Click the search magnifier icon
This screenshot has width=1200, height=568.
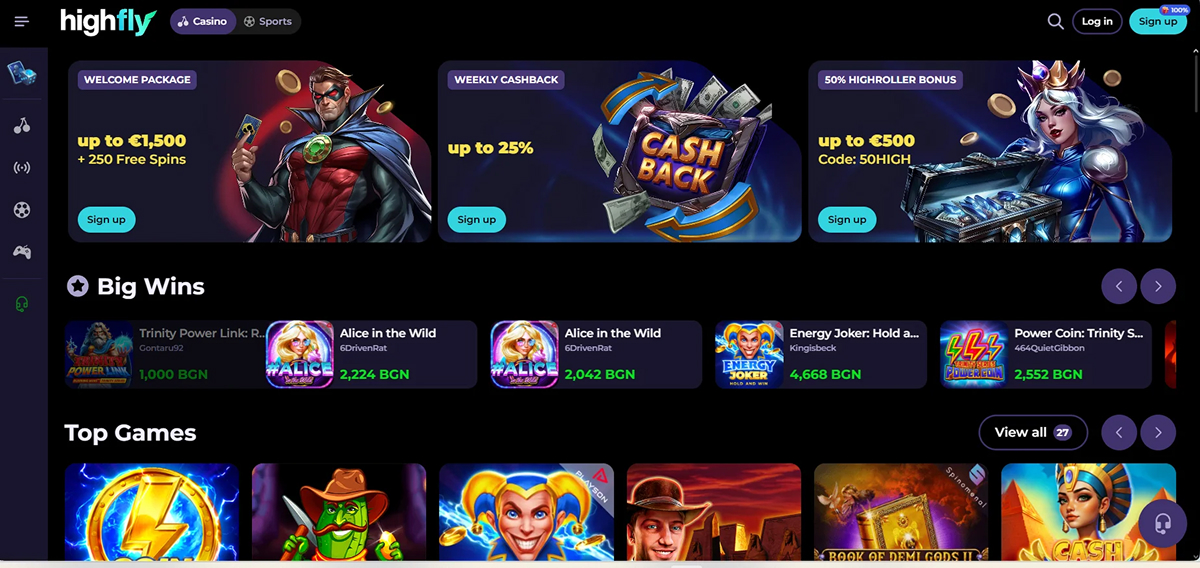[1055, 21]
